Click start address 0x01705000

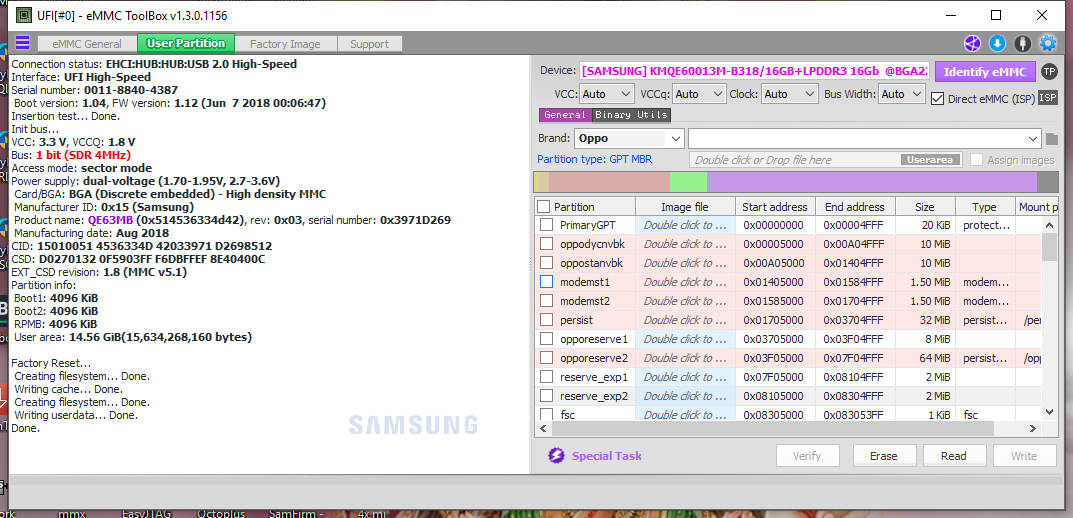773,320
